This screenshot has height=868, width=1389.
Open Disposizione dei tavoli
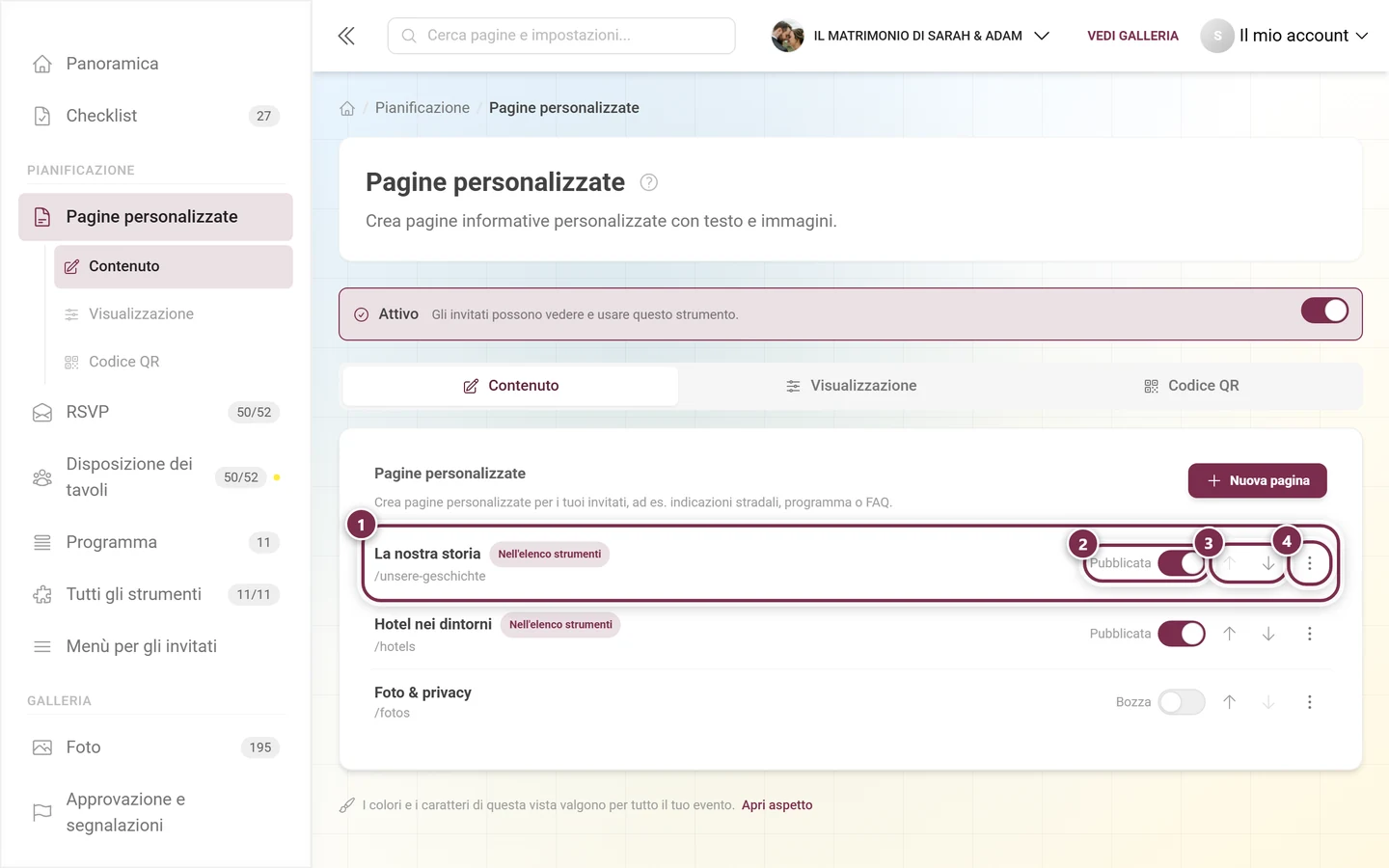(x=155, y=477)
